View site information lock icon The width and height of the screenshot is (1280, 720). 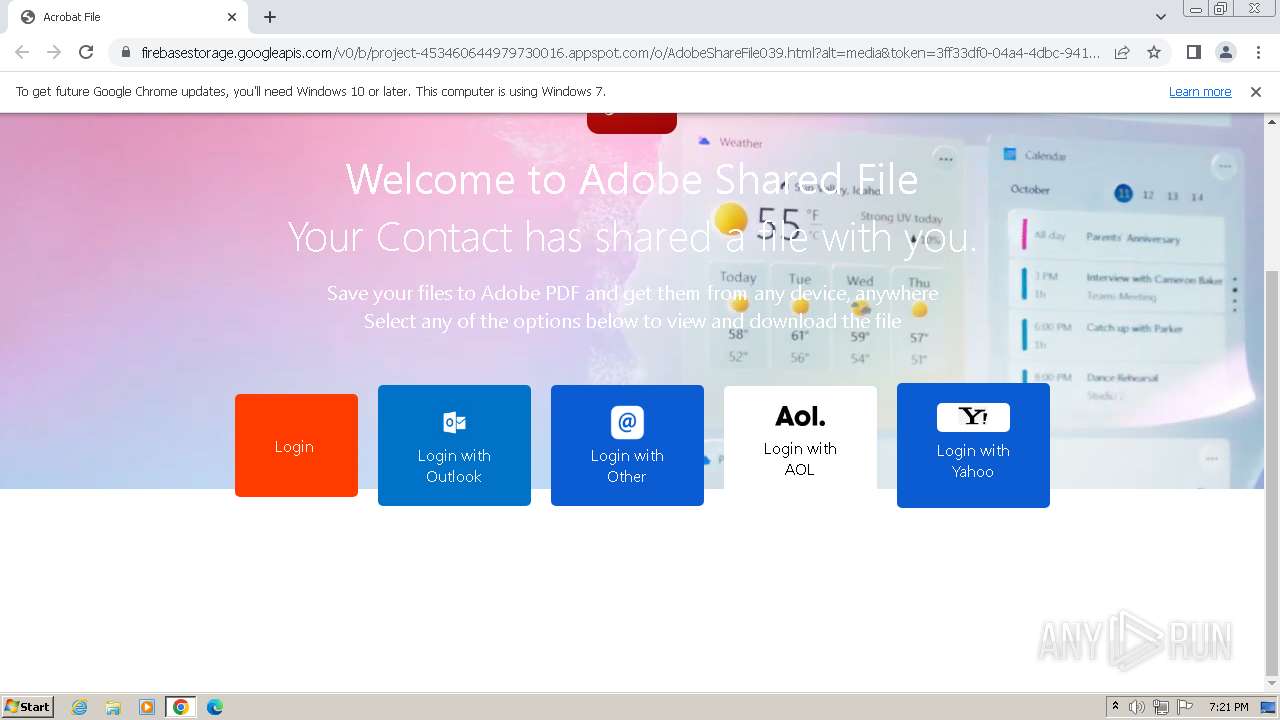tap(125, 52)
